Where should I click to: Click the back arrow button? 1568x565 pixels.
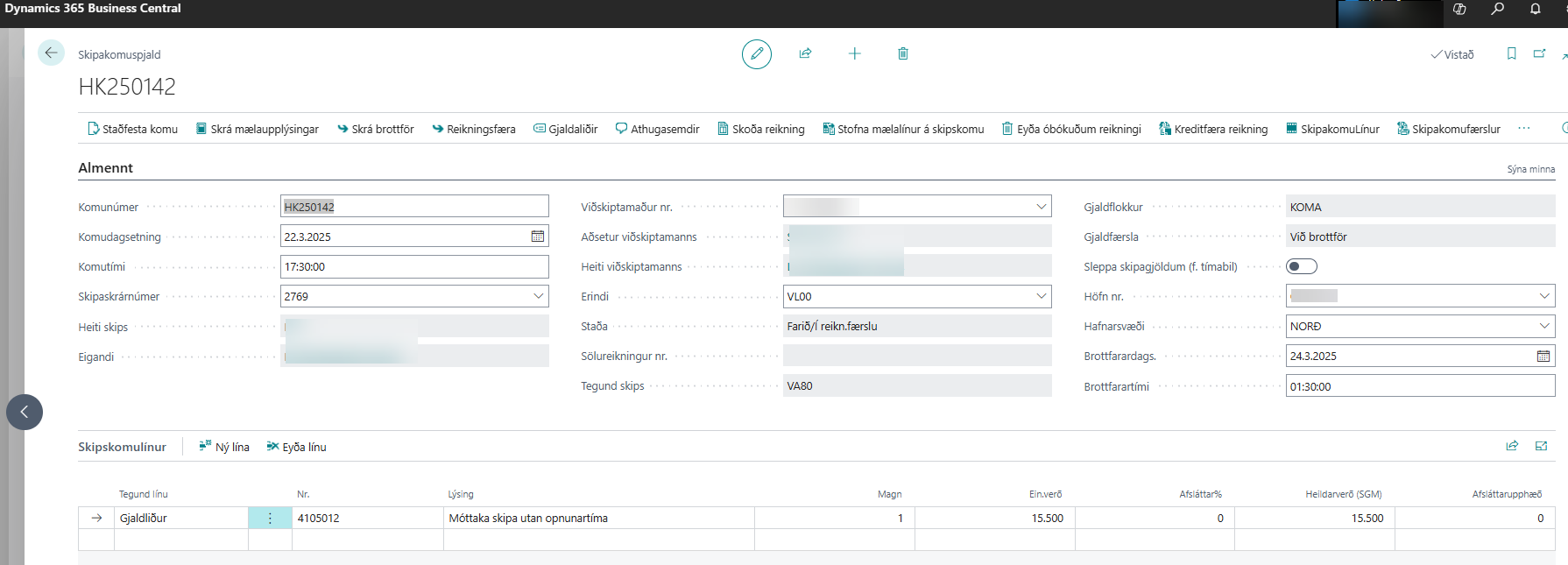[x=51, y=53]
